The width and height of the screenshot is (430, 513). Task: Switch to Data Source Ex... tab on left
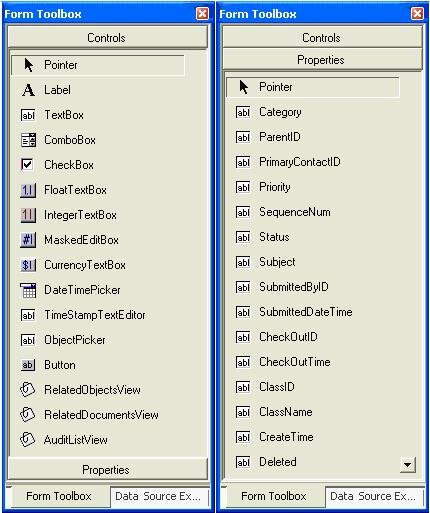159,496
